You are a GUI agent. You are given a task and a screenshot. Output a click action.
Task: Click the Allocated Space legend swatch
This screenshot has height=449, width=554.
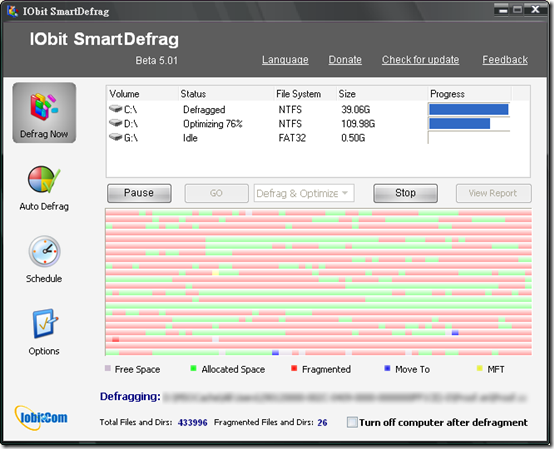[x=193, y=368]
